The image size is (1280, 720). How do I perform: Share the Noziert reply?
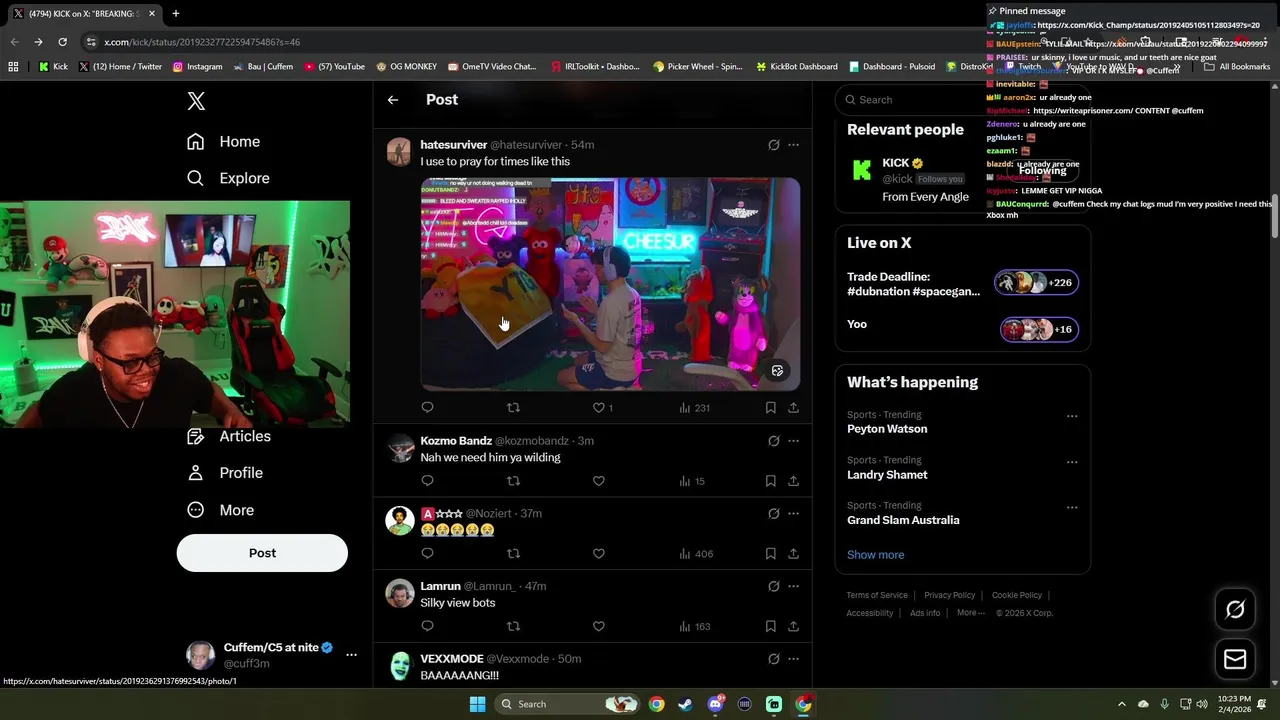tap(793, 553)
